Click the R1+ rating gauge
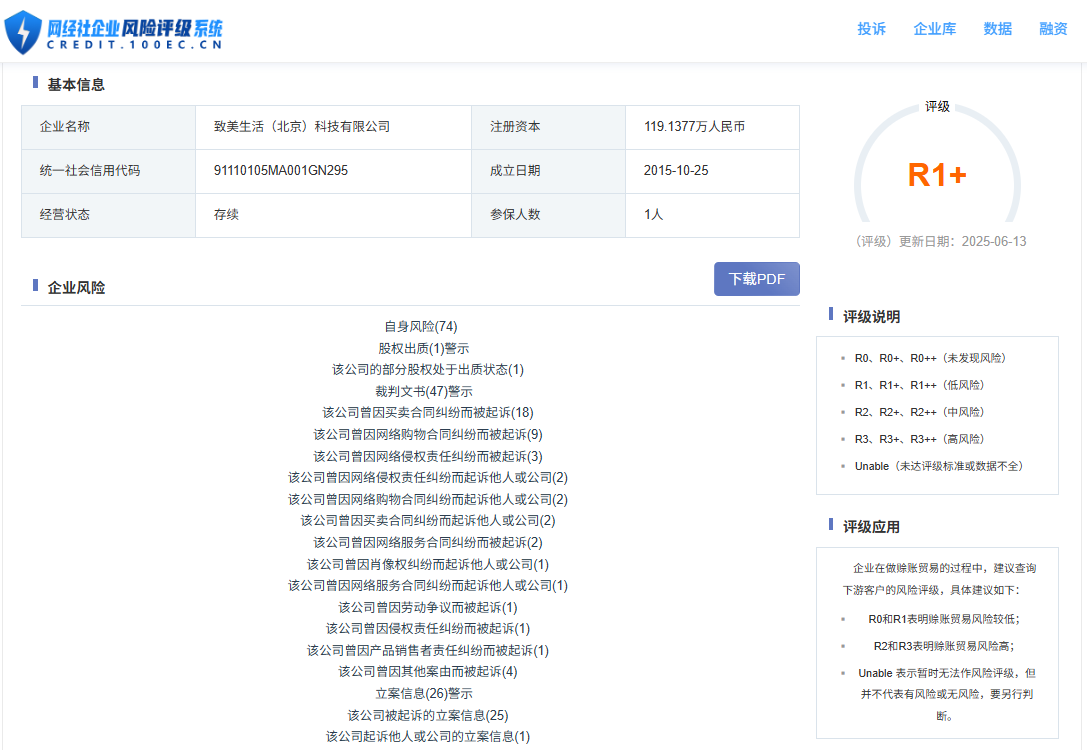 (937, 175)
